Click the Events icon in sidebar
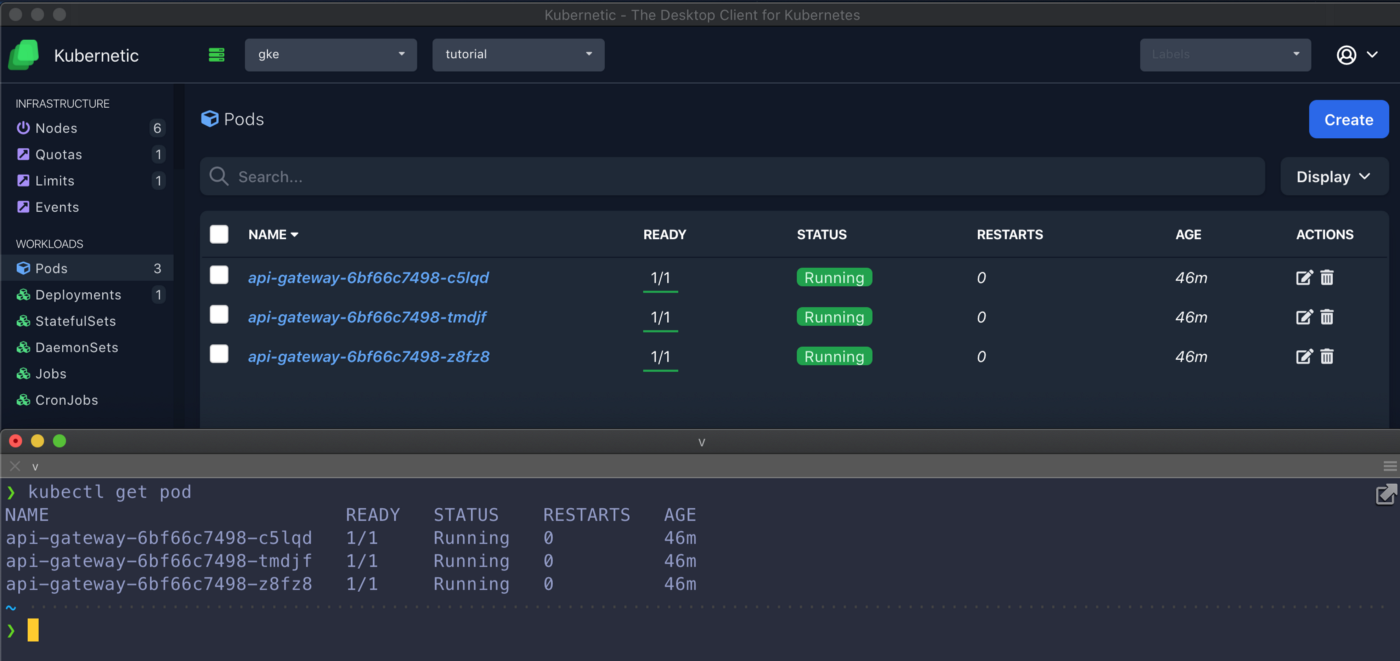The width and height of the screenshot is (1400, 661). (x=24, y=207)
